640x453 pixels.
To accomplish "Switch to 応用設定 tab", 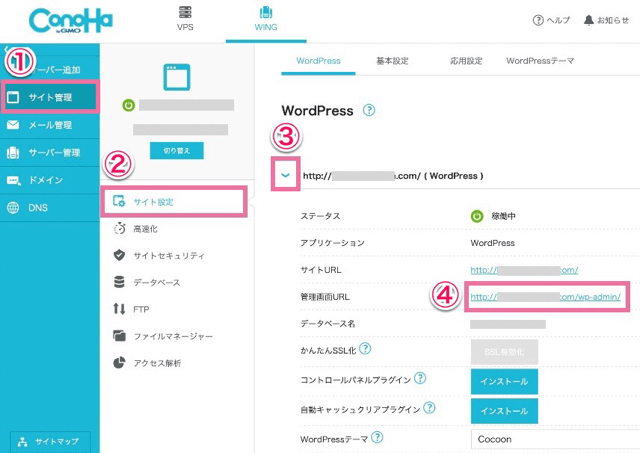I will click(x=466, y=61).
